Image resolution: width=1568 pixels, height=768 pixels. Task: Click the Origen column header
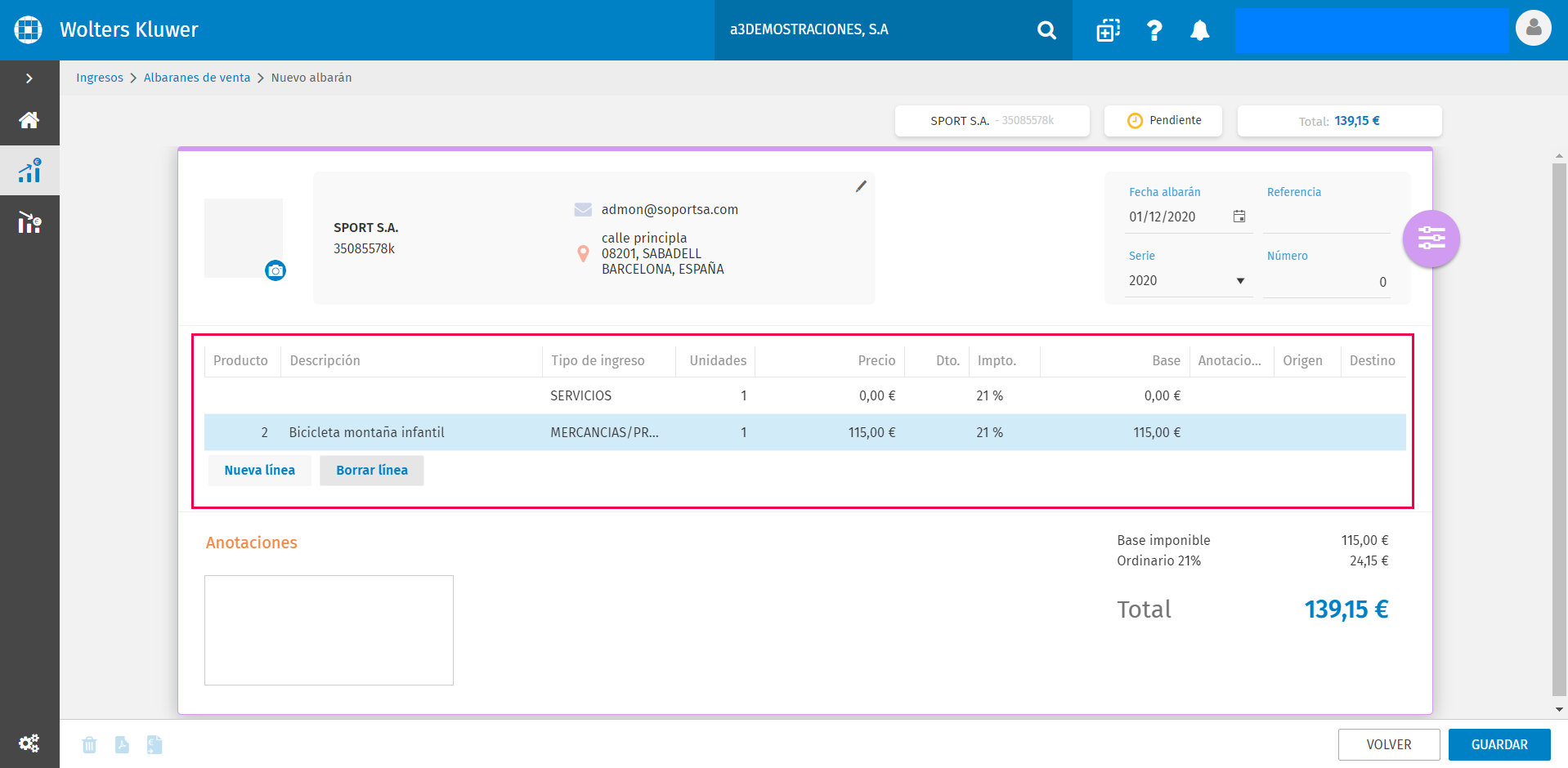click(x=1306, y=360)
